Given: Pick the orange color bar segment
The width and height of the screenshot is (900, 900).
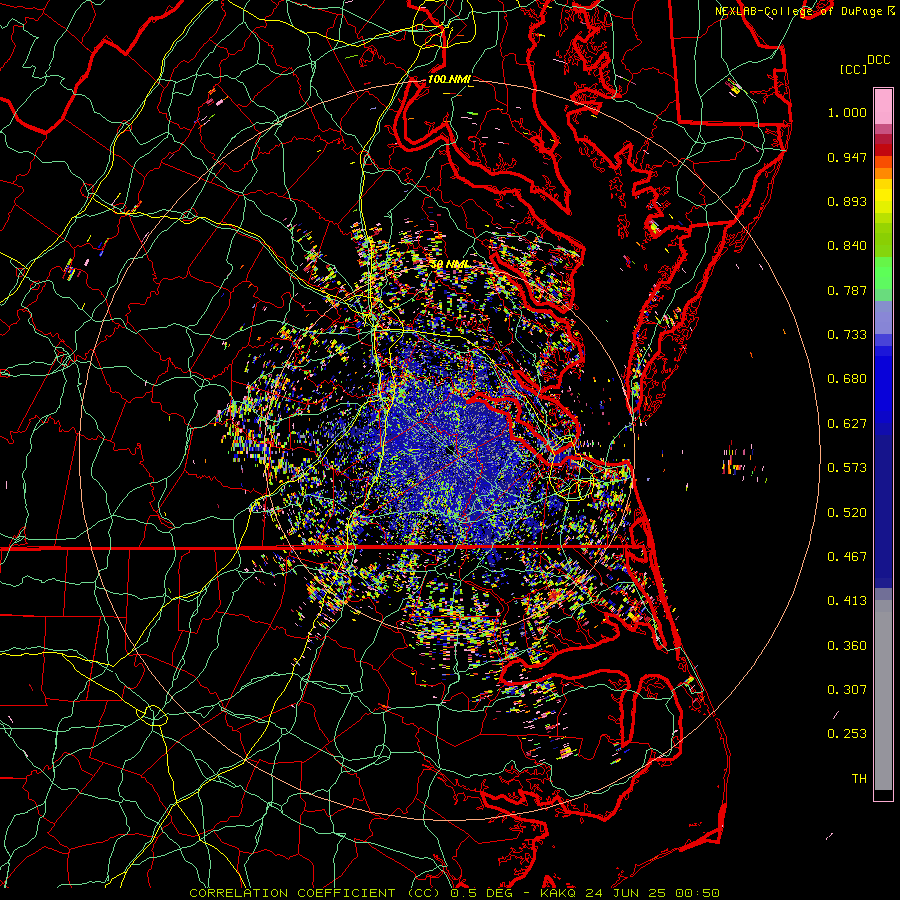Looking at the screenshot, I should [883, 173].
